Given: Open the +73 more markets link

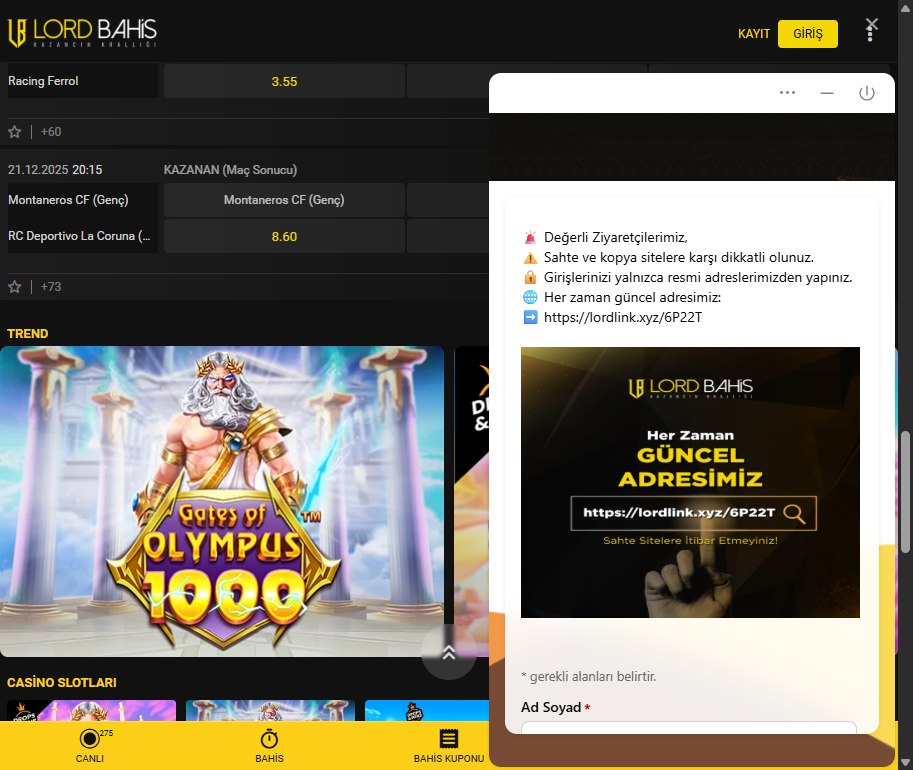Looking at the screenshot, I should click(x=51, y=287).
